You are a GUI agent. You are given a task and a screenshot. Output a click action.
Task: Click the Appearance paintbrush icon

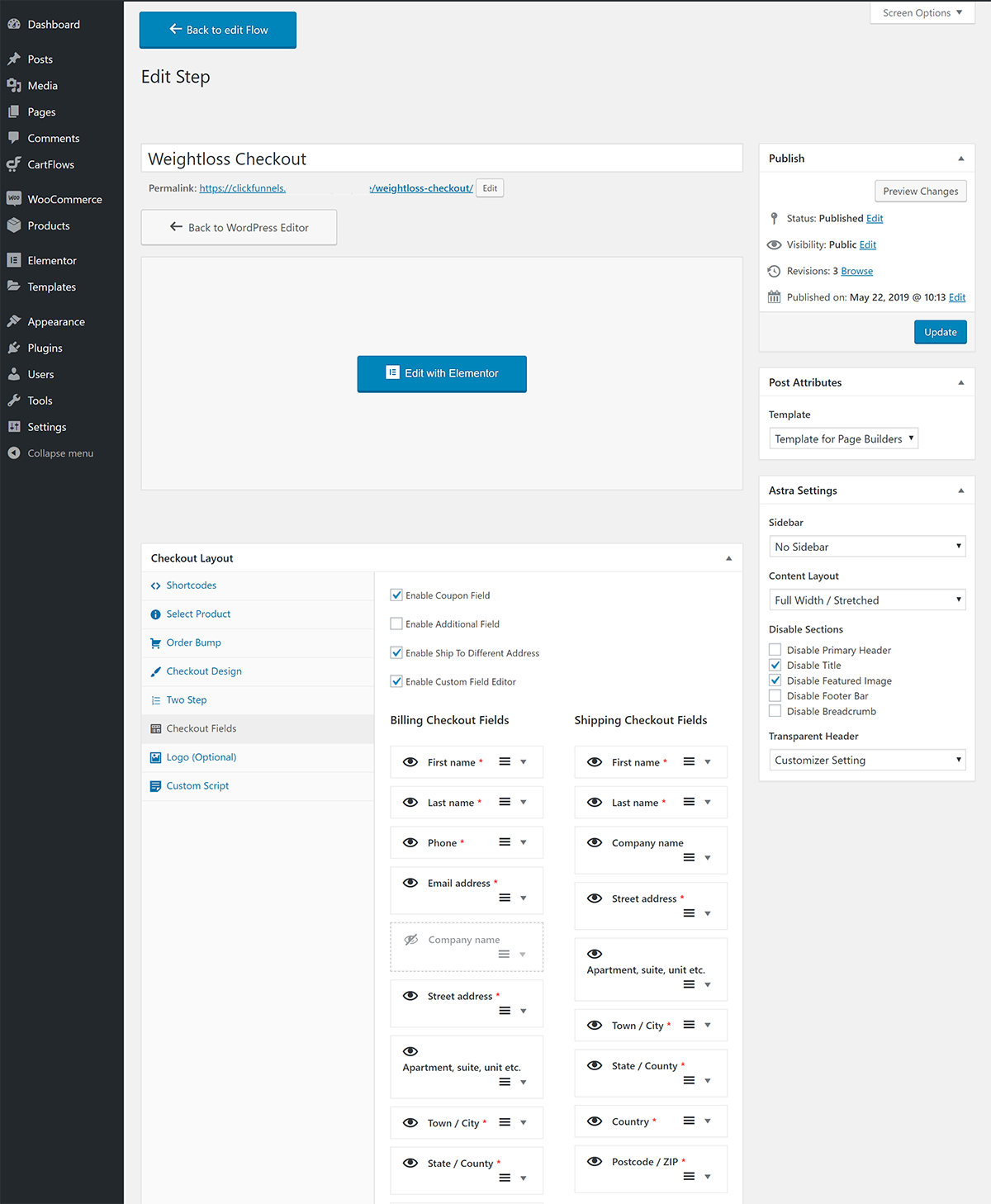click(x=14, y=321)
